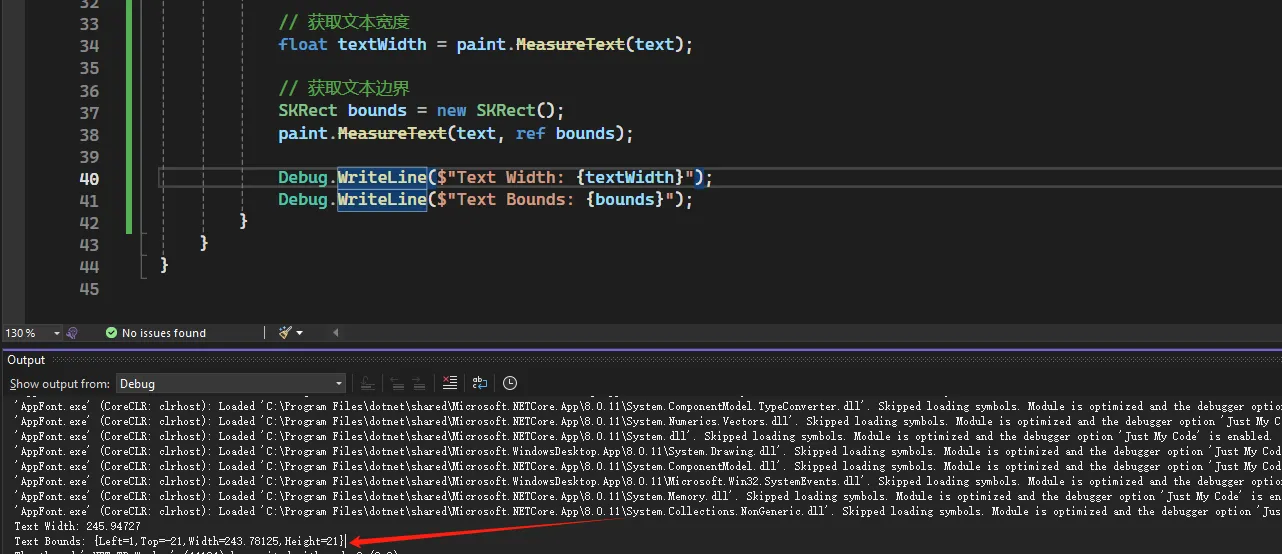
Task: Click the Clear All output icon
Action: [450, 383]
